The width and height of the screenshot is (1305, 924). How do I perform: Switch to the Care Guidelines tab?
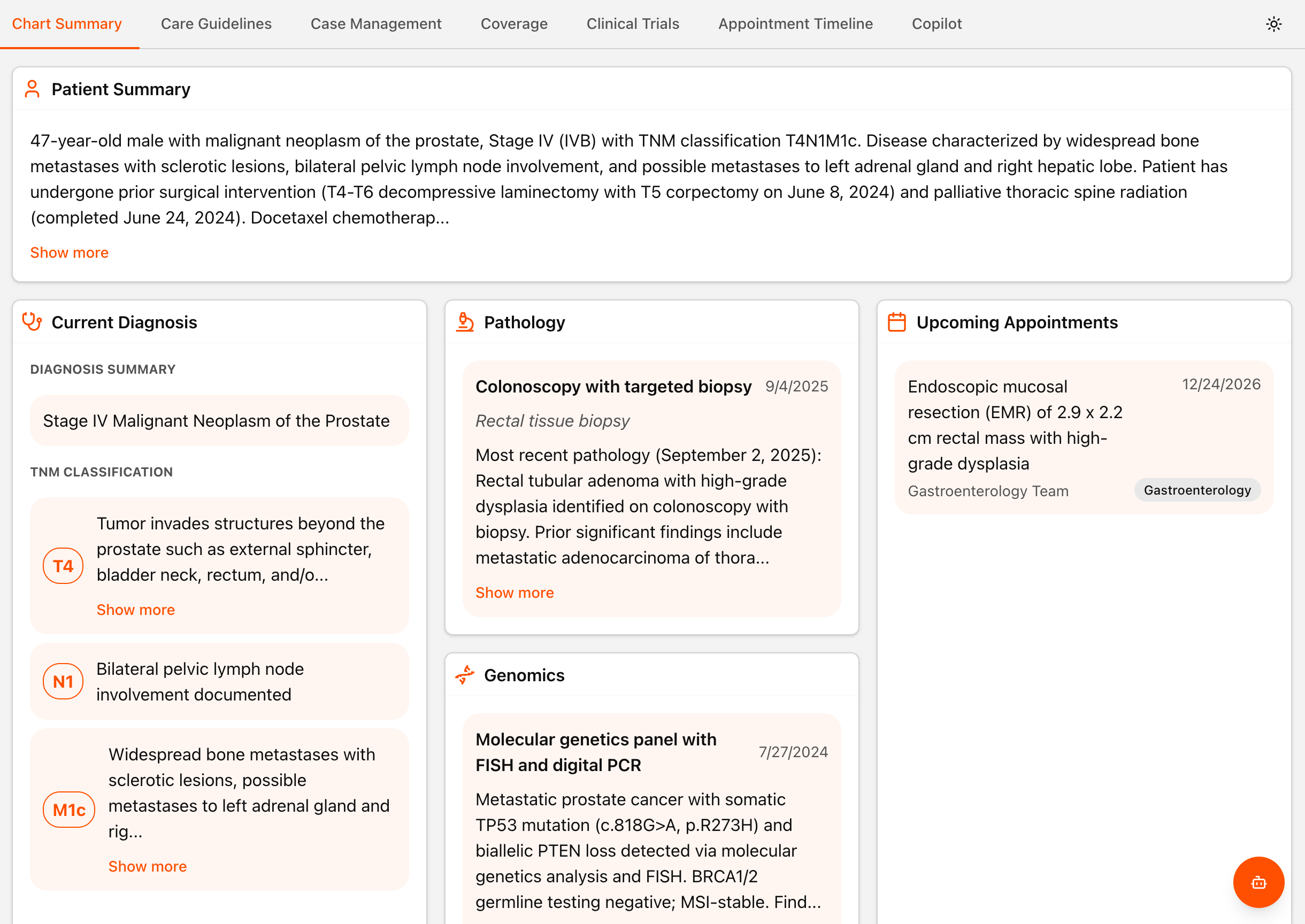pyautogui.click(x=216, y=24)
